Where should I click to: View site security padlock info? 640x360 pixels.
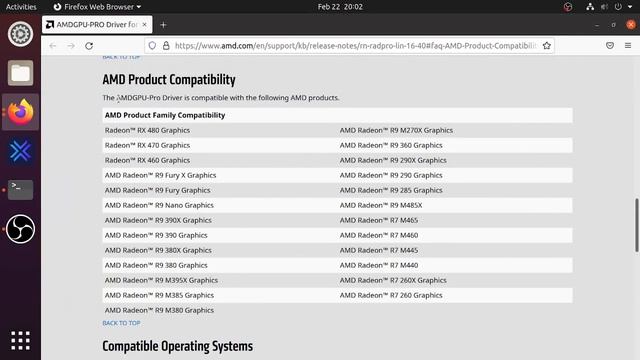coord(166,46)
